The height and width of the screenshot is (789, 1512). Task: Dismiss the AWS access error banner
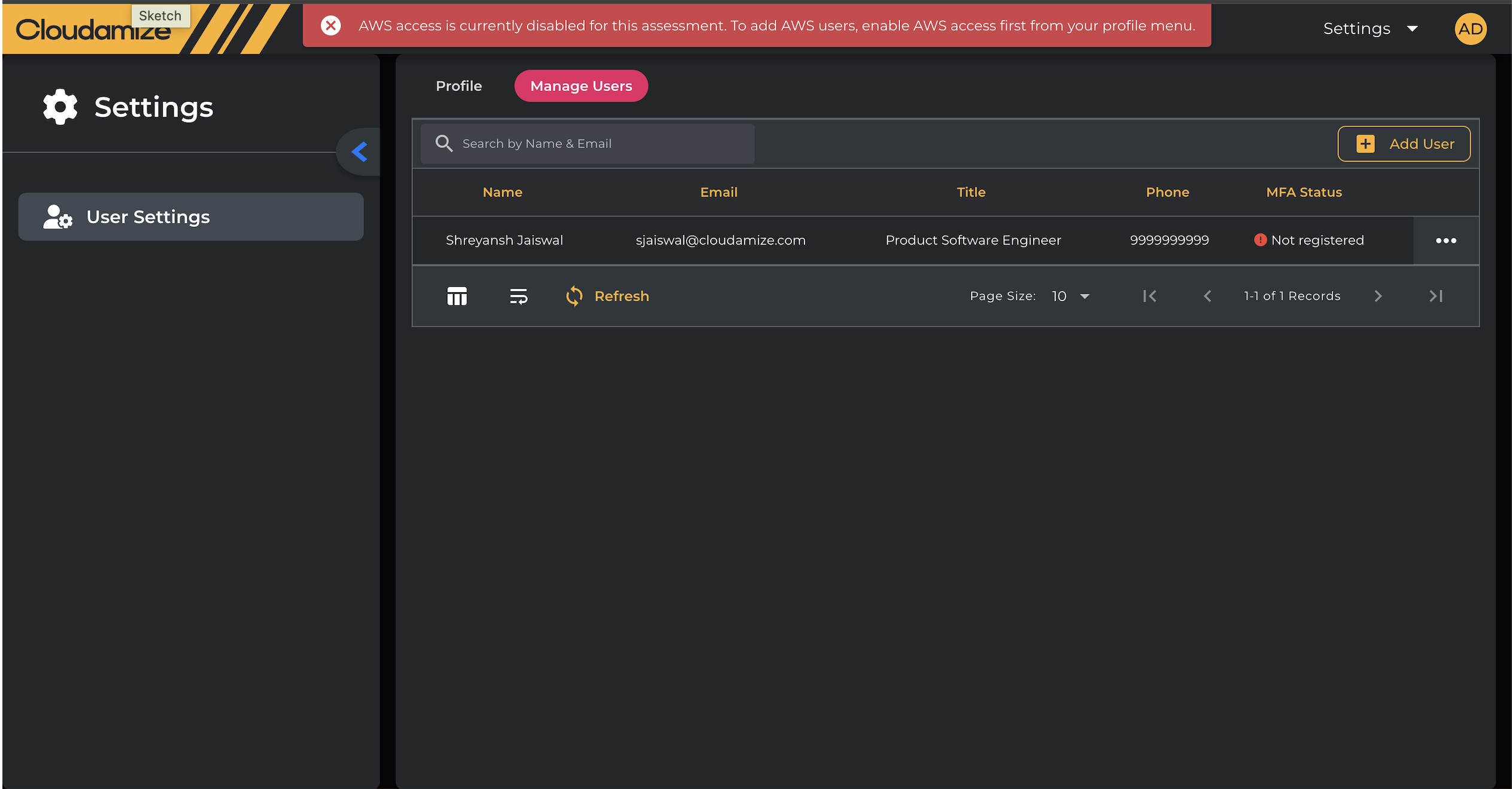330,26
